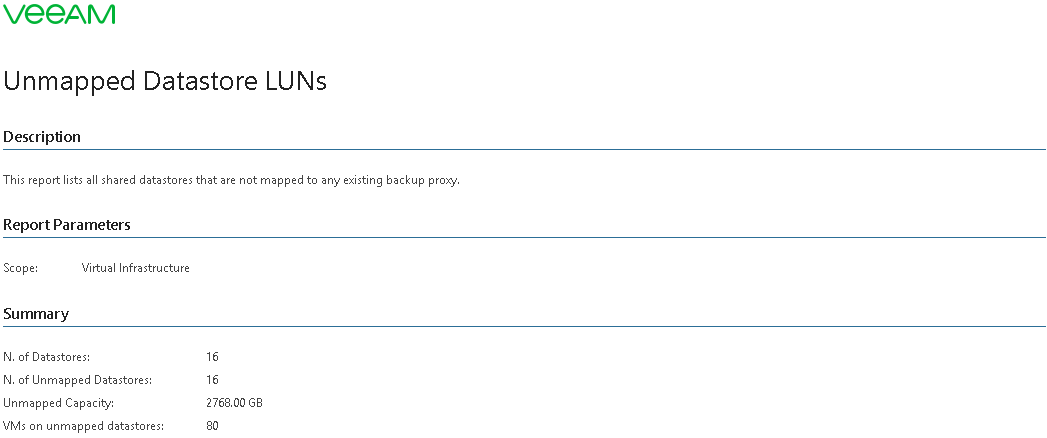The image size is (1047, 438).
Task: Click the Unmapped Capacity label
Action: point(59,403)
